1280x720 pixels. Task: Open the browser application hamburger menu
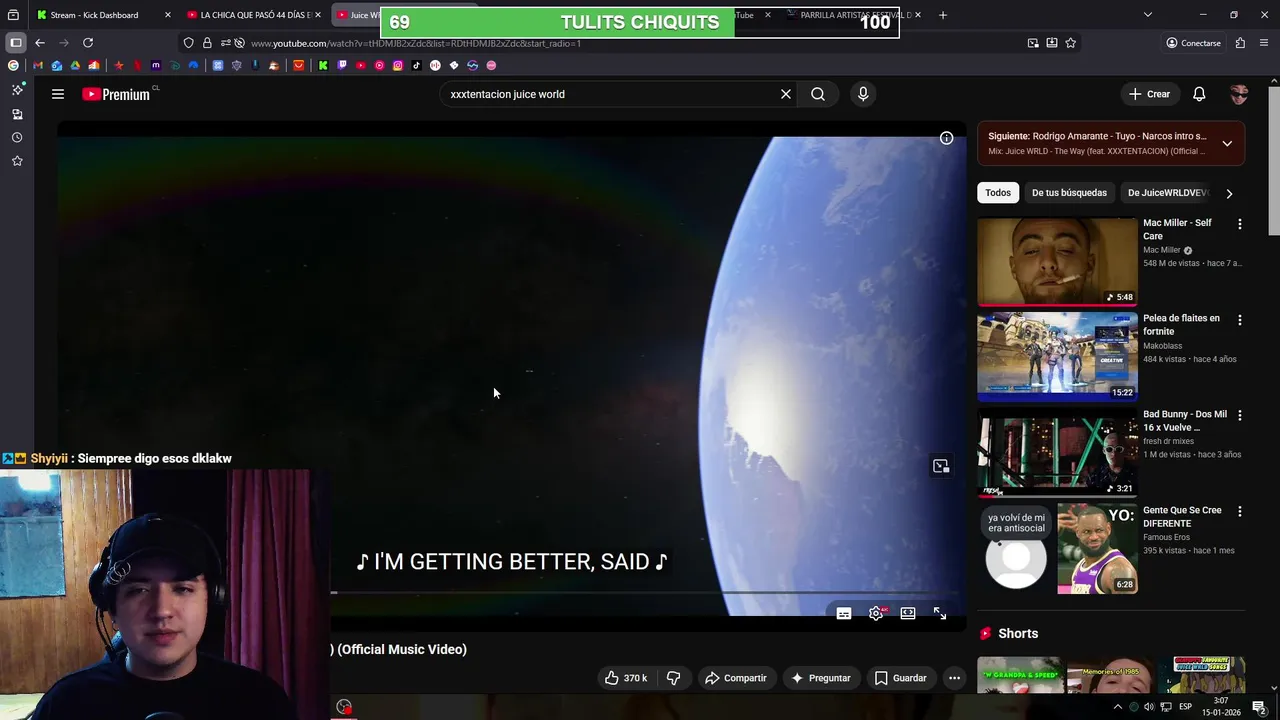click(1264, 43)
